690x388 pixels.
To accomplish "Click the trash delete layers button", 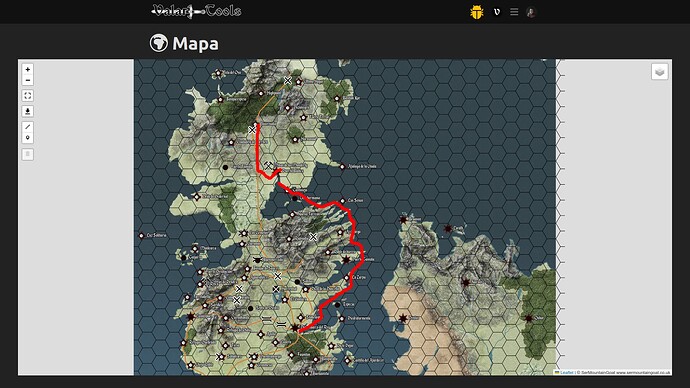I will tap(28, 154).
